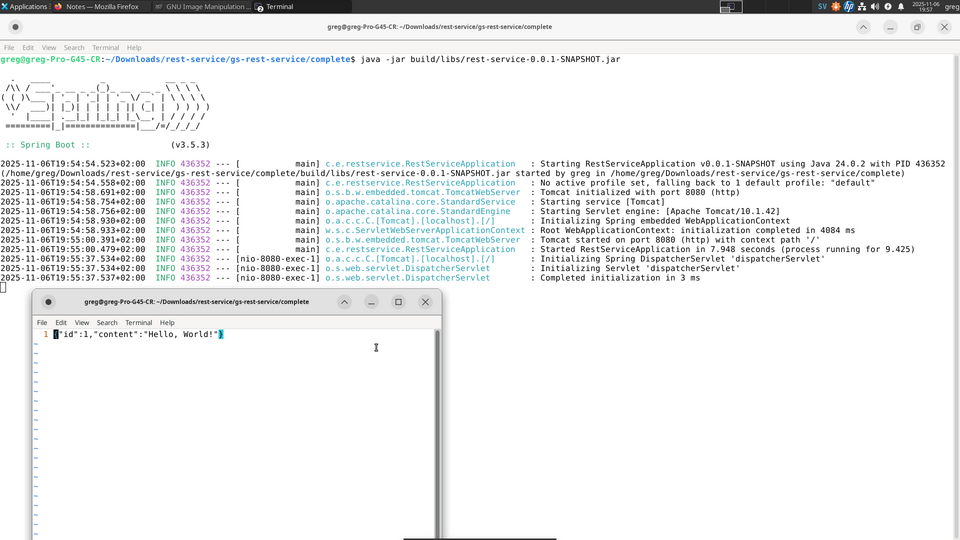
Task: Click the window menu dot of the small terminal
Action: coord(48,302)
